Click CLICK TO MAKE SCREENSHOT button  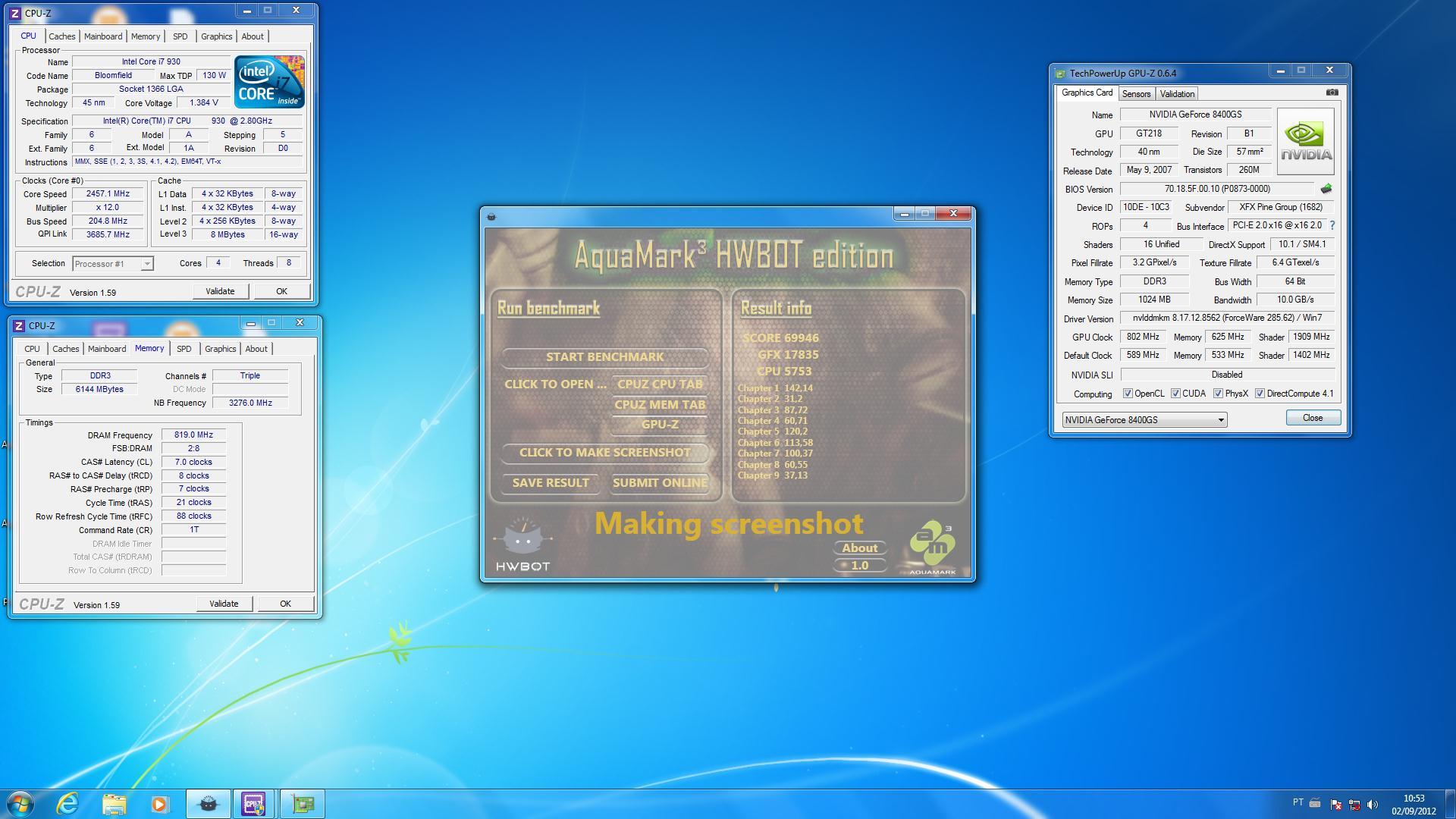pyautogui.click(x=604, y=452)
